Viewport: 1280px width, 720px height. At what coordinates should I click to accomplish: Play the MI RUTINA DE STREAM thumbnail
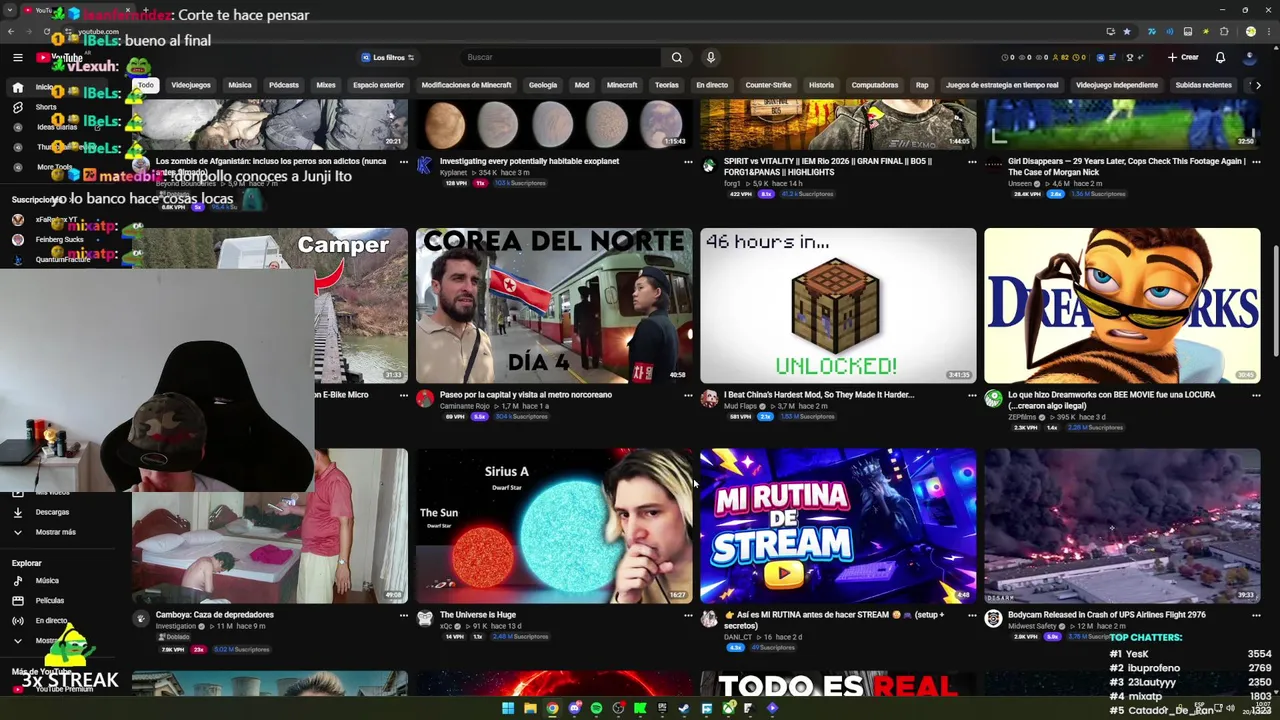pos(838,525)
